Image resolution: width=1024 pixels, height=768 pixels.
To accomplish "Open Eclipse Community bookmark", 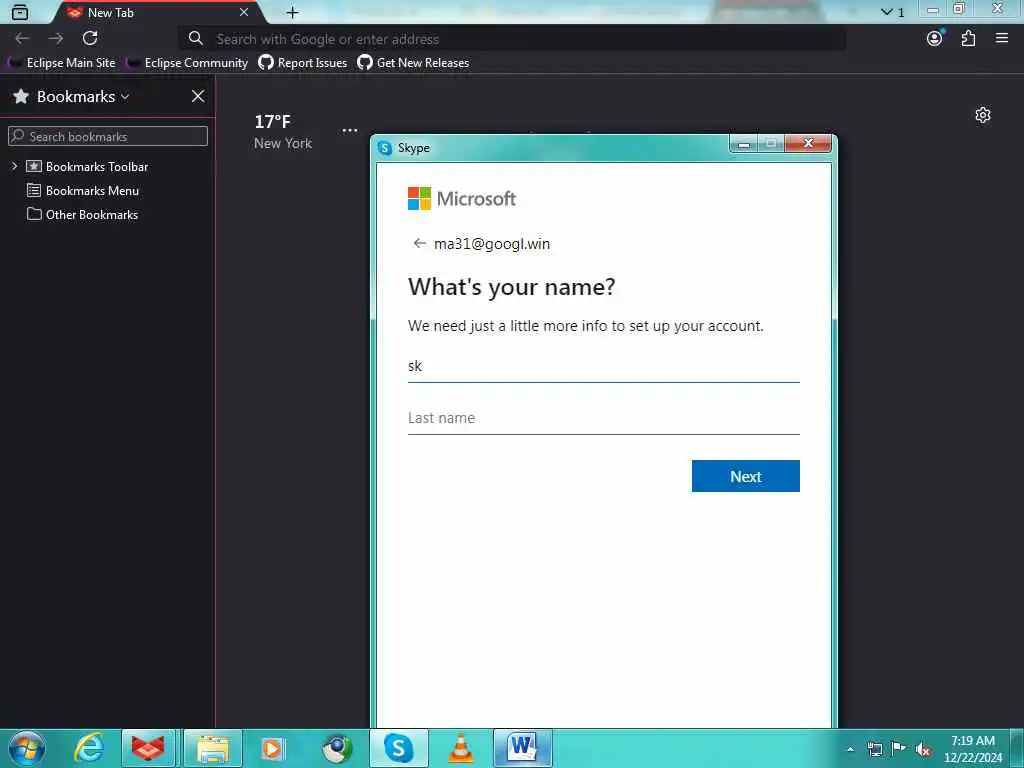I will pyautogui.click(x=187, y=63).
